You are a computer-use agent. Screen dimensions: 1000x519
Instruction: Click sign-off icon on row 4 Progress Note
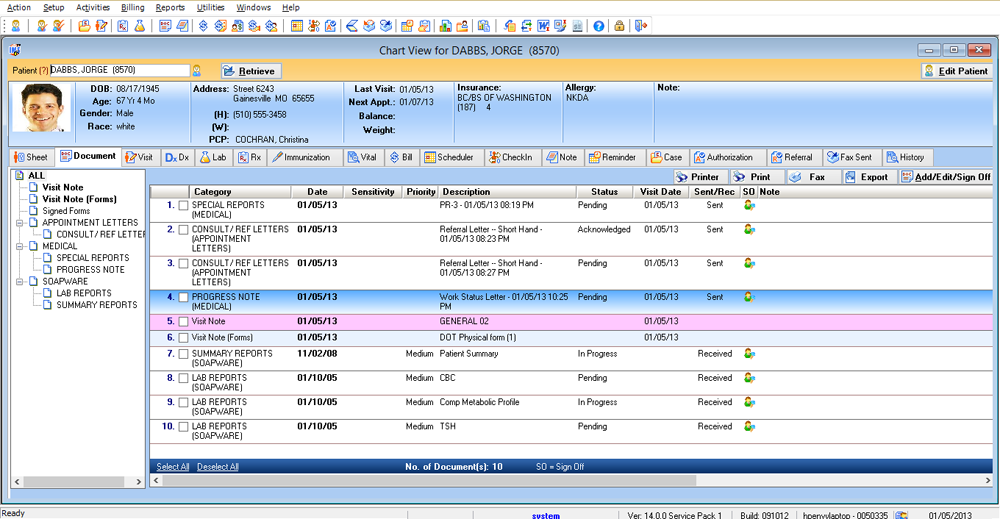click(x=749, y=296)
